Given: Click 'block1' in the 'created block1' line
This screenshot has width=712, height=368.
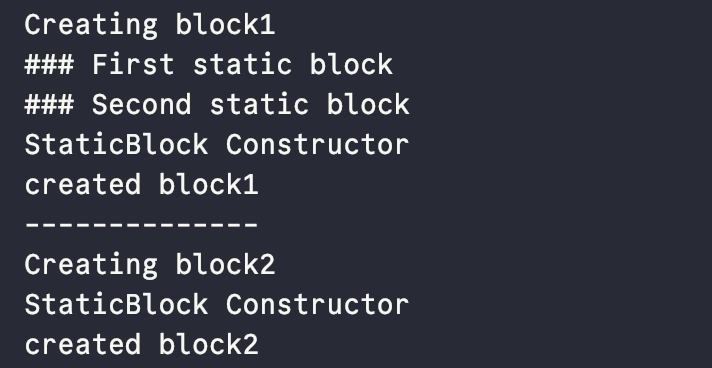Looking at the screenshot, I should [209, 184].
